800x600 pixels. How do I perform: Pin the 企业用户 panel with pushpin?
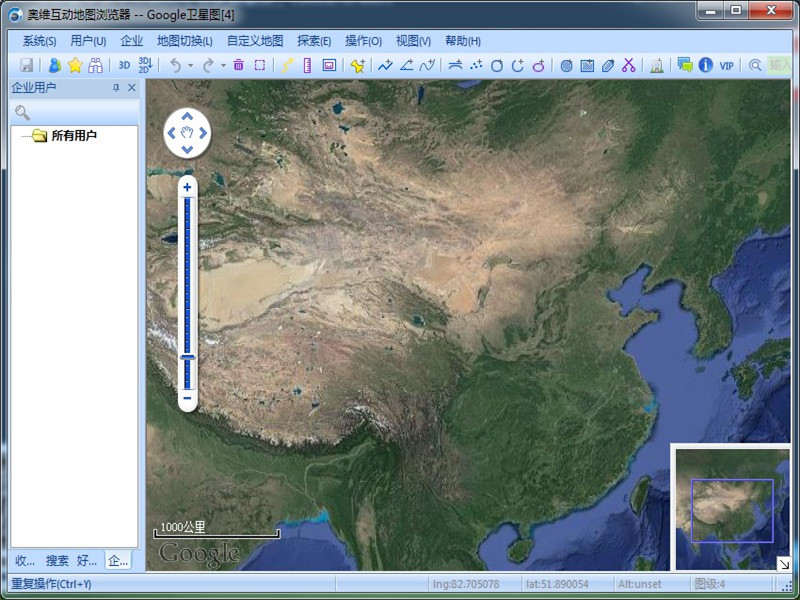[x=116, y=88]
